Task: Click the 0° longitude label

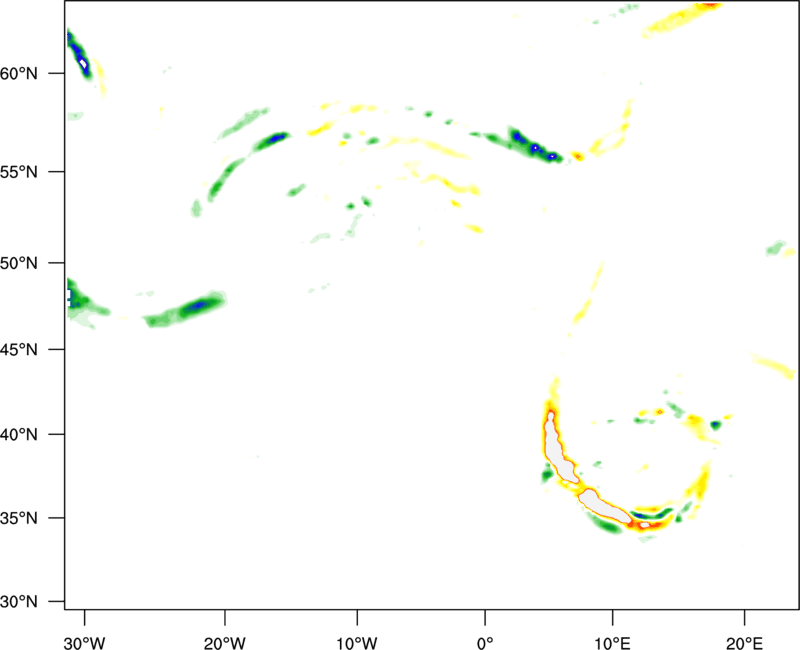Action: click(485, 643)
